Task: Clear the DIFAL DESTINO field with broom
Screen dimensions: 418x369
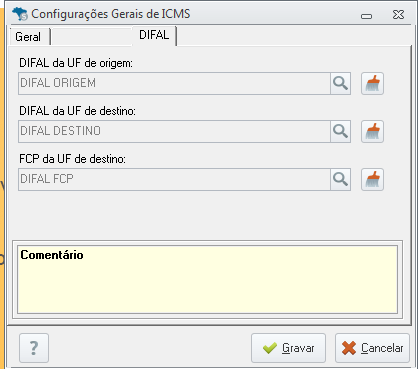Action: tap(372, 131)
